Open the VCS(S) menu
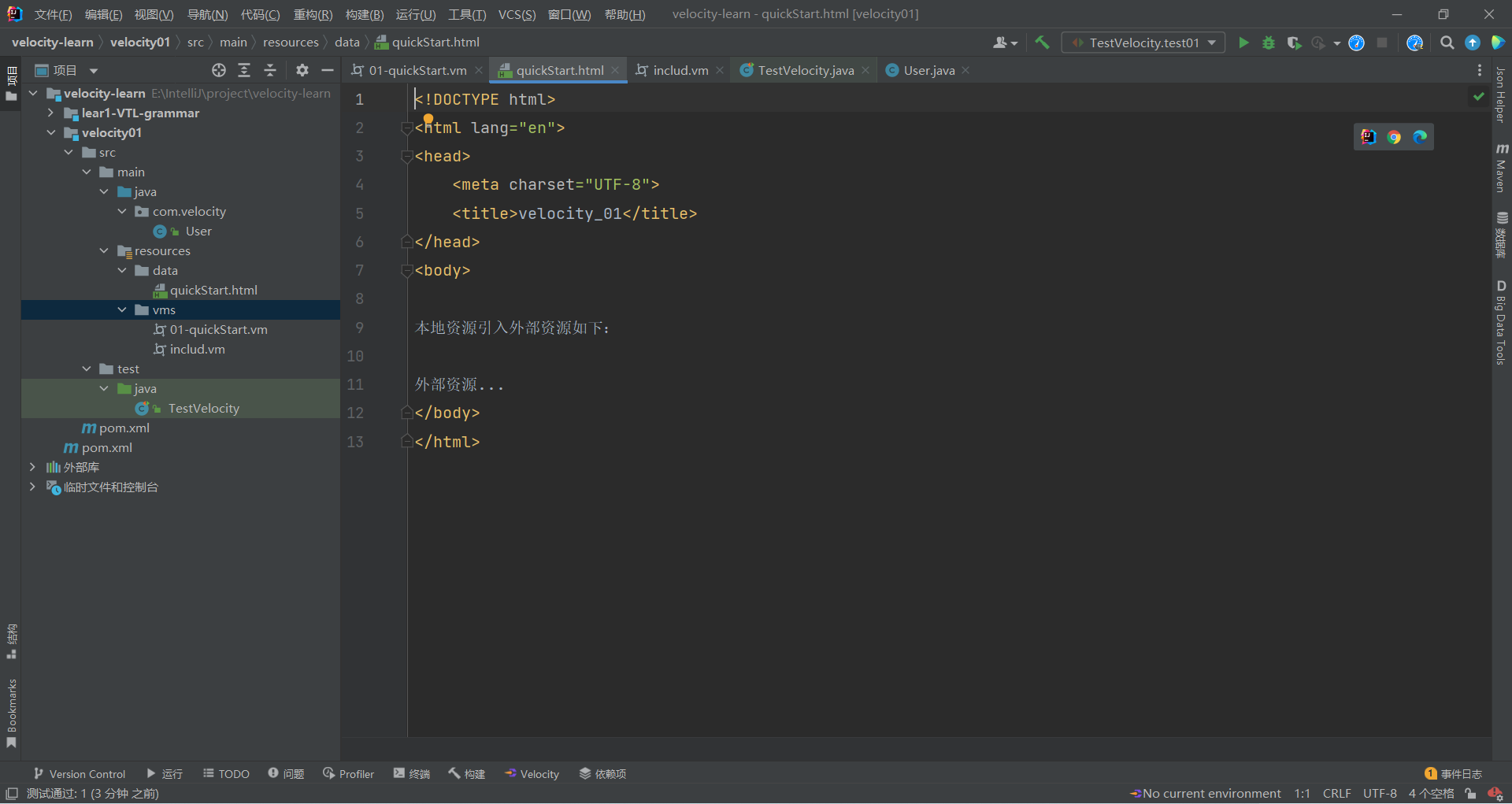Image resolution: width=1512 pixels, height=804 pixels. pos(517,14)
